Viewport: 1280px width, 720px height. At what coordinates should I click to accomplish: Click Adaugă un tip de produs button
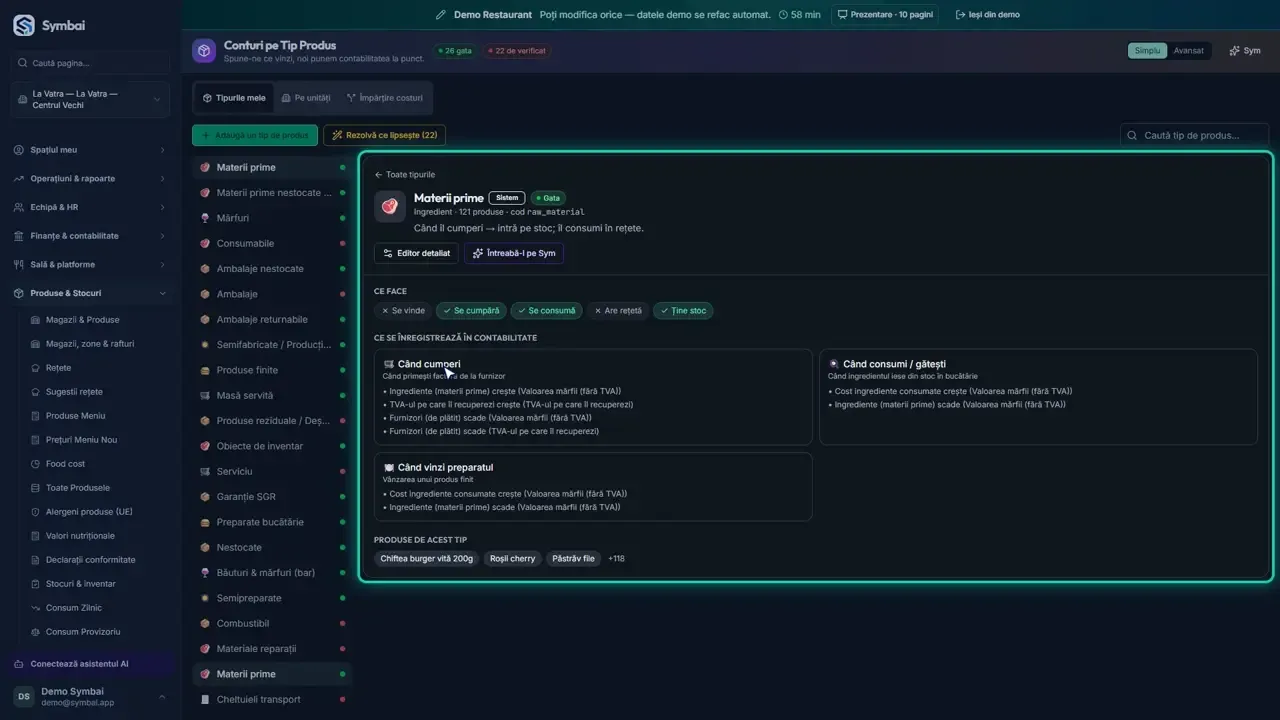pos(255,135)
